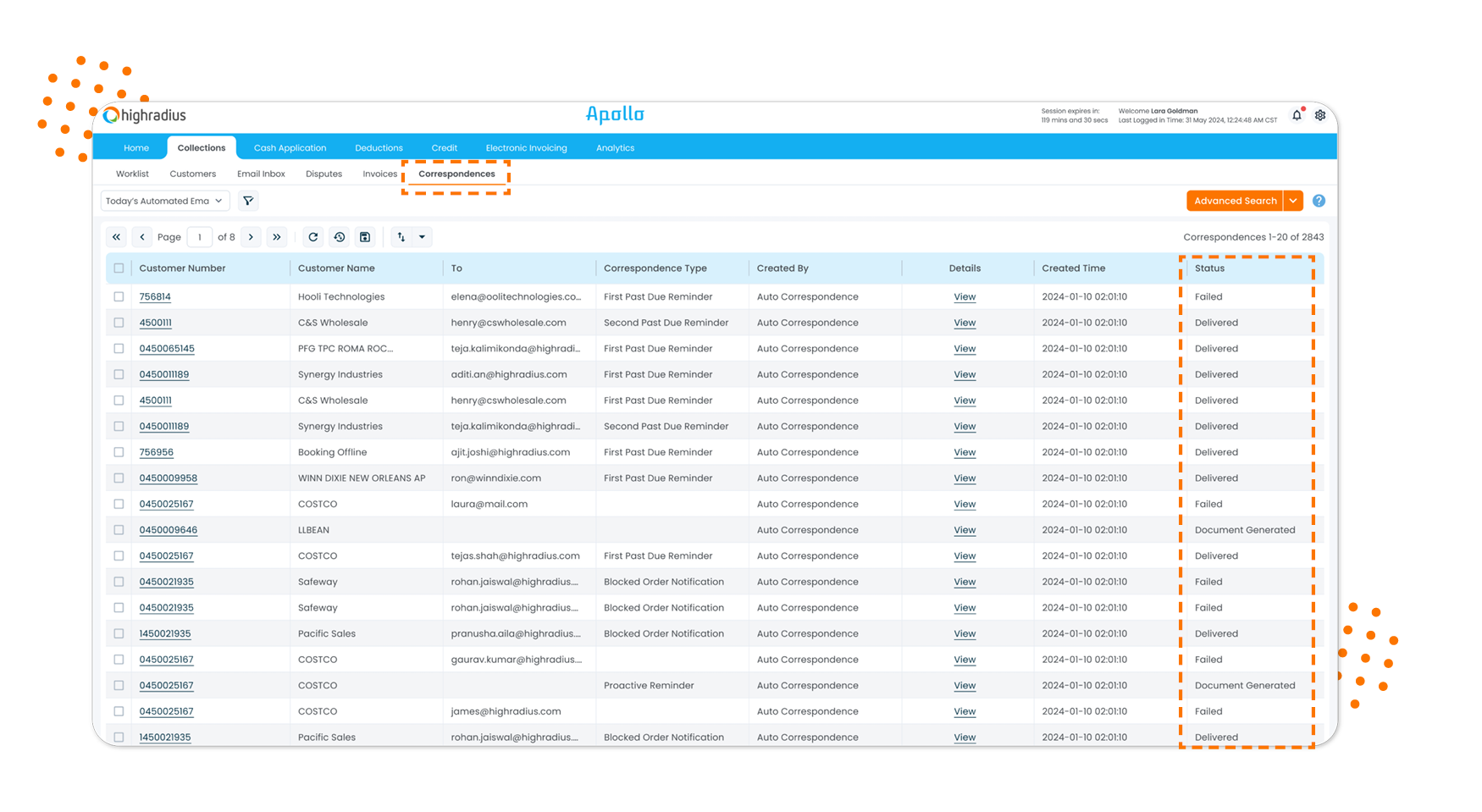The image size is (1482, 812).
Task: Switch to the Cash Application tab
Action: tap(290, 147)
